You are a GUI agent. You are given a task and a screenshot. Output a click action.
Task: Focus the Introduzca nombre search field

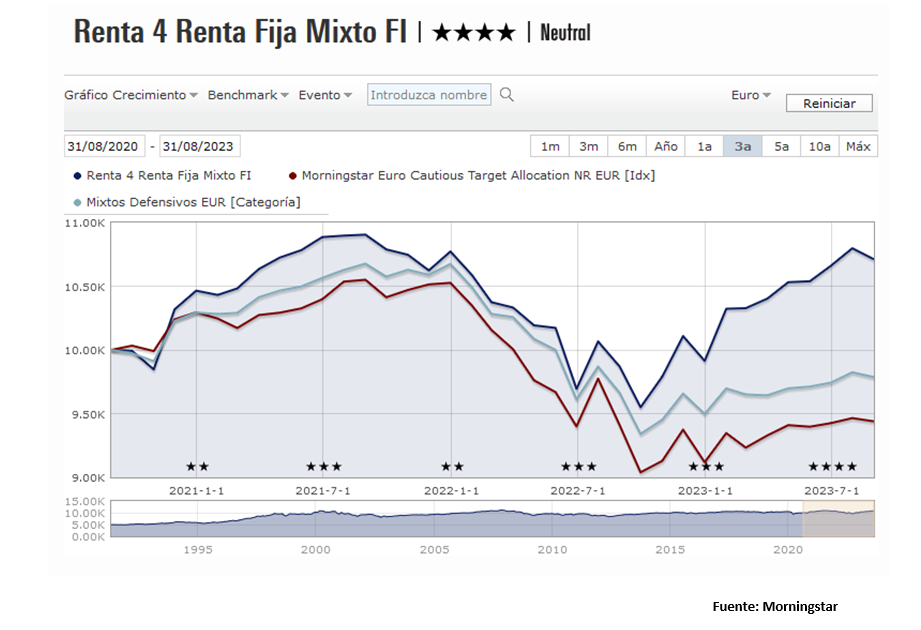pos(429,95)
